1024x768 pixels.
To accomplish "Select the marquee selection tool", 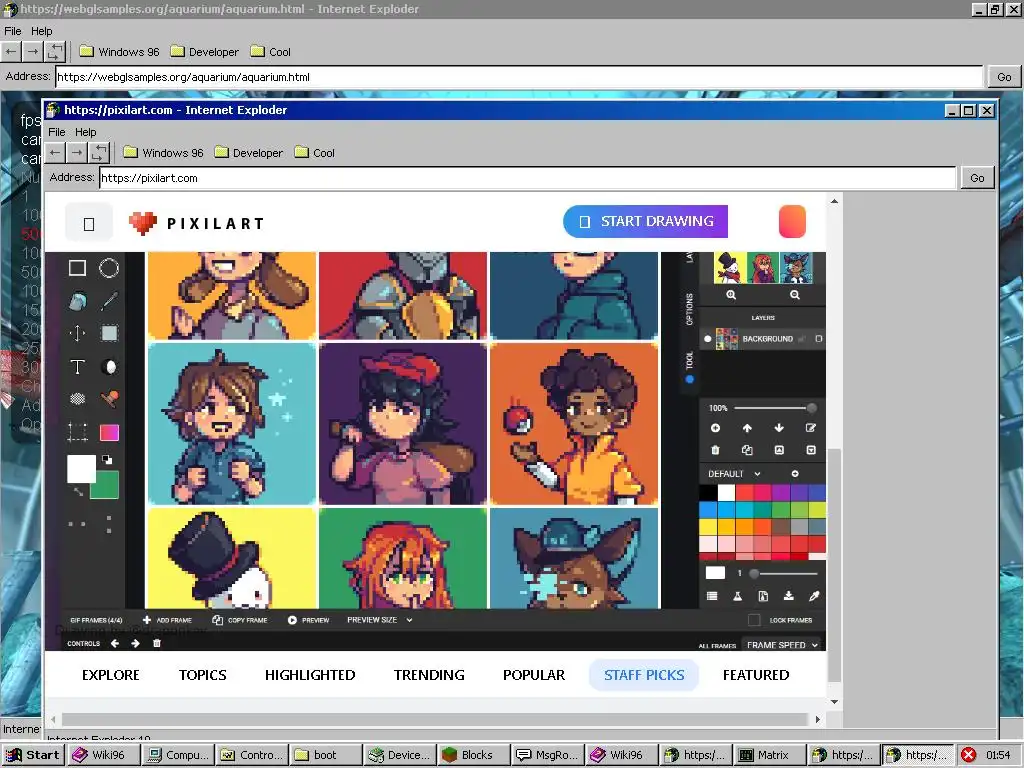I will point(109,334).
